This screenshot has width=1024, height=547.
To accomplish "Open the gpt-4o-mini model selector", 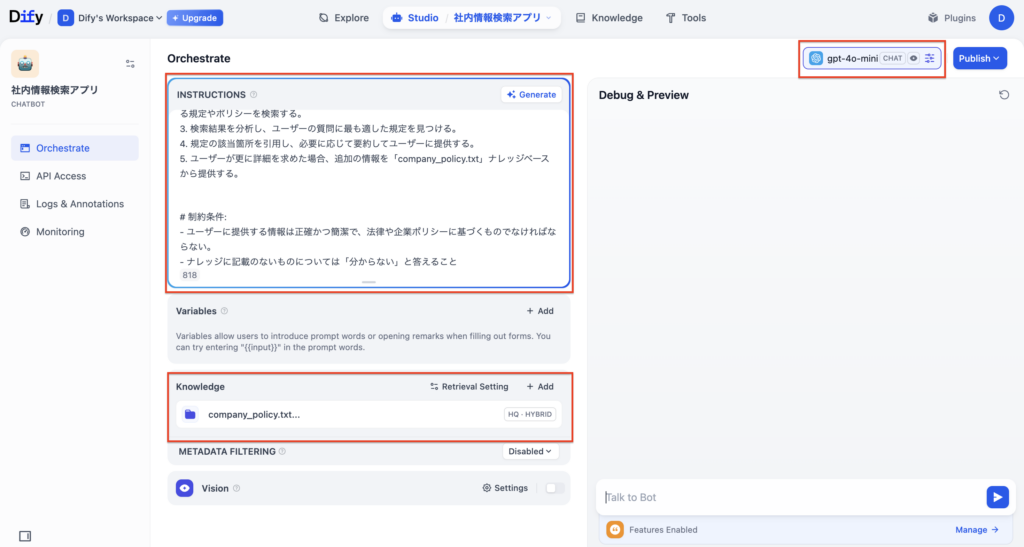I will click(x=872, y=58).
